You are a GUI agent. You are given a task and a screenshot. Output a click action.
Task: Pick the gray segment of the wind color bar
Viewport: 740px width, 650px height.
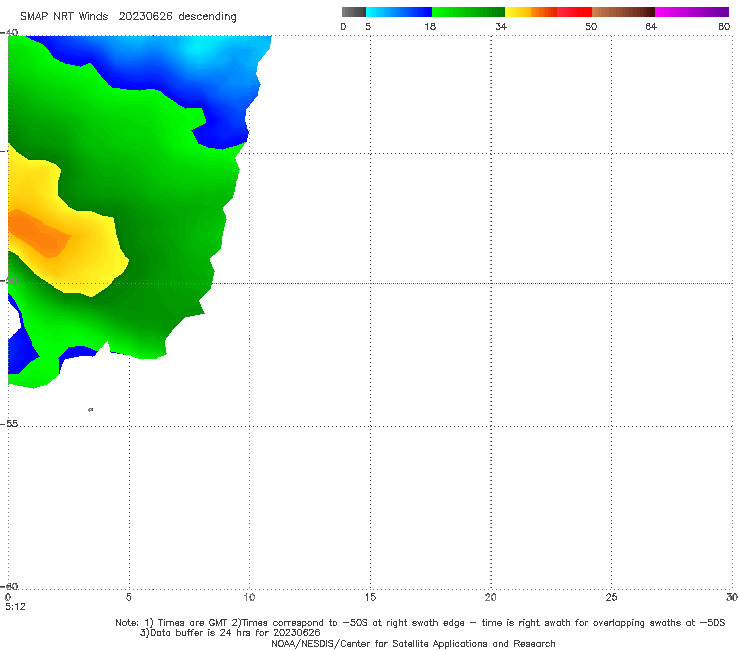point(354,12)
